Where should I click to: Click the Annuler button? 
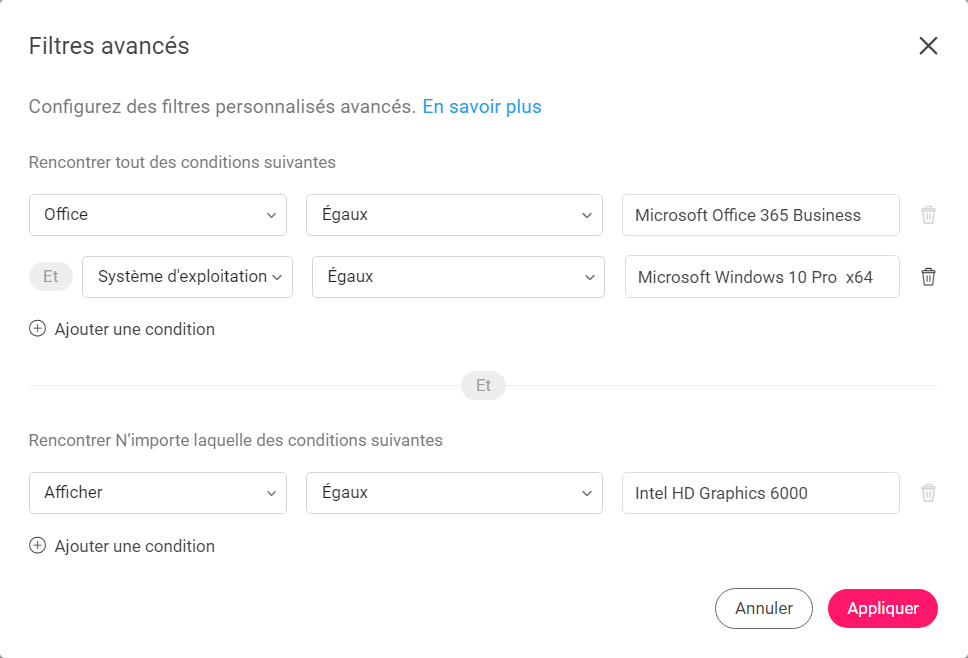(764, 608)
